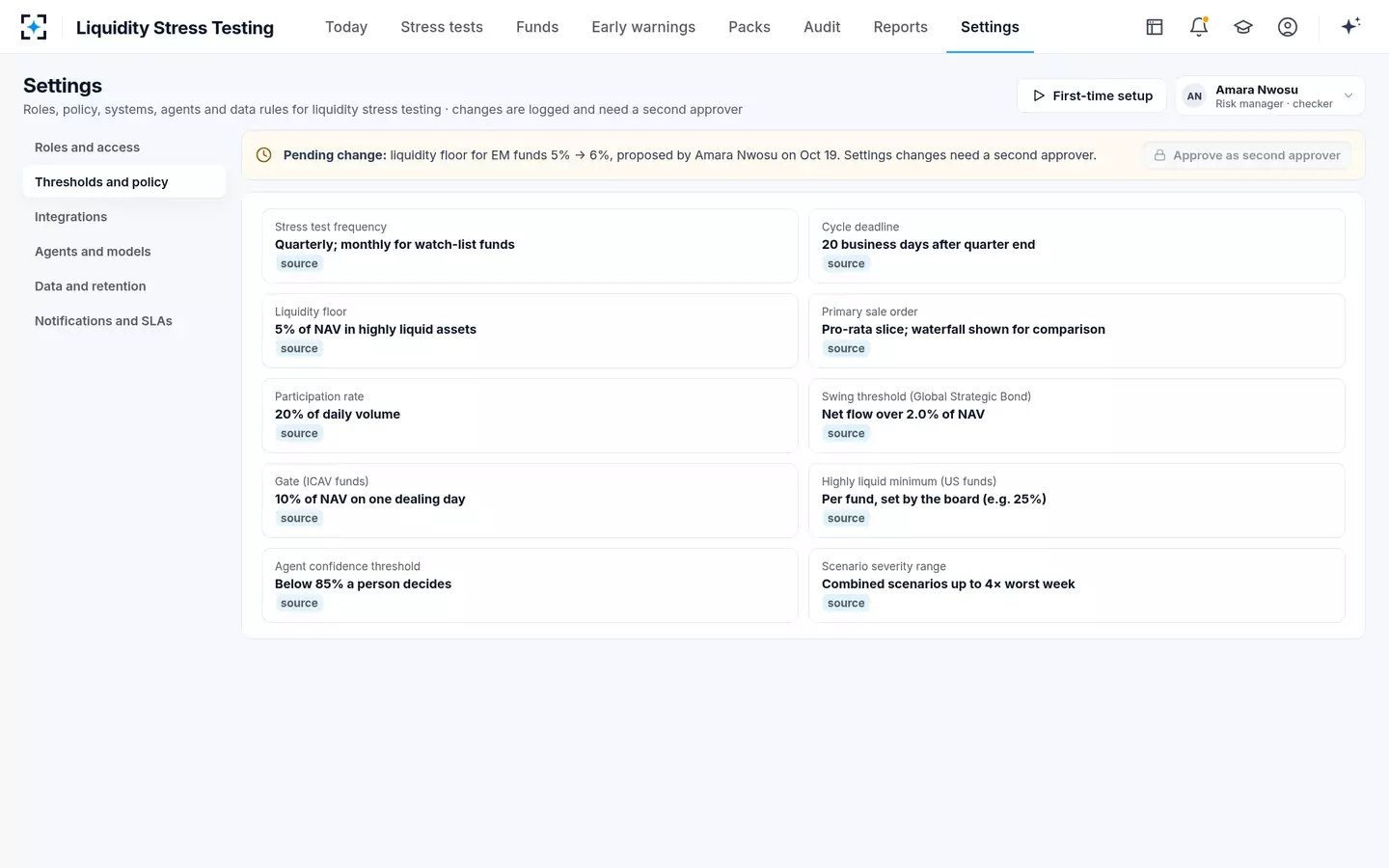Screen dimensions: 1389x868
Task: Click source tag under Cycle deadline
Action: tap(846, 264)
